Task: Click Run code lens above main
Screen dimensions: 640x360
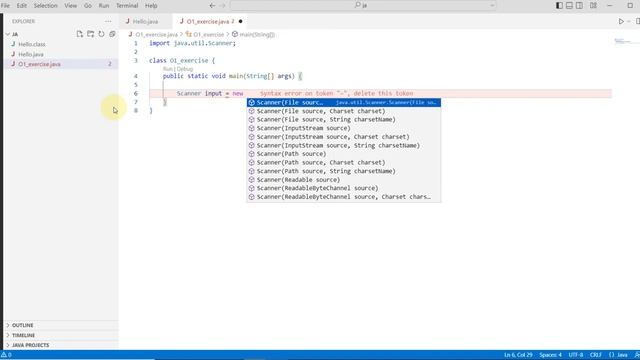Action: [167, 69]
